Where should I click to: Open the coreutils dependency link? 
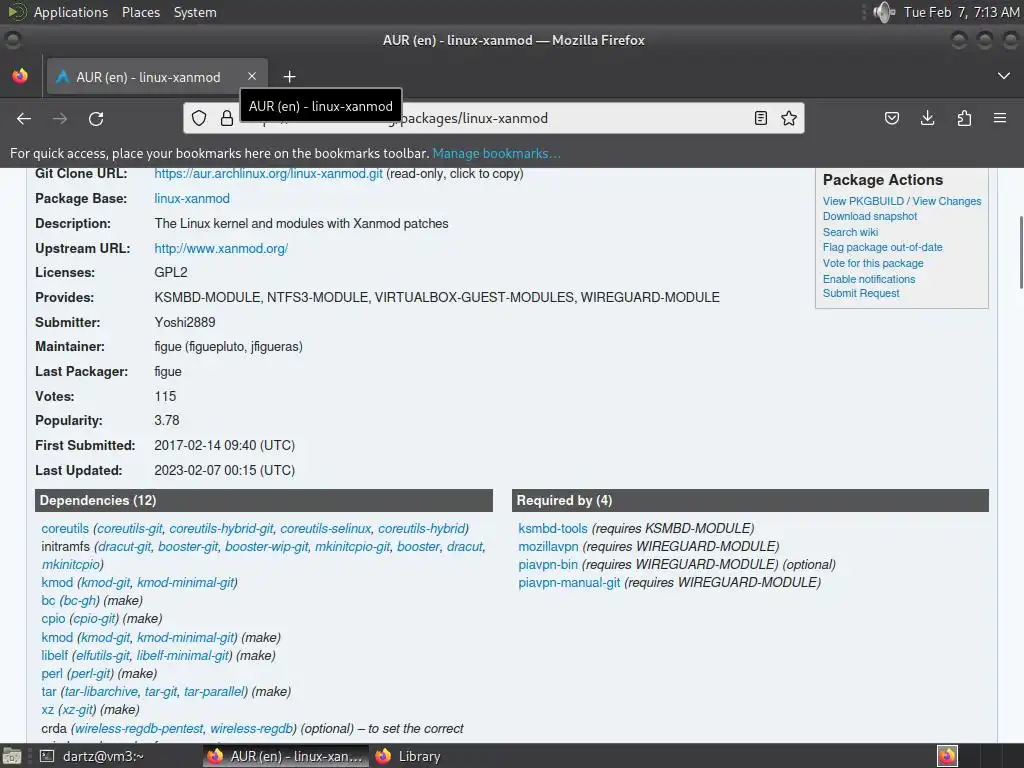(x=65, y=528)
